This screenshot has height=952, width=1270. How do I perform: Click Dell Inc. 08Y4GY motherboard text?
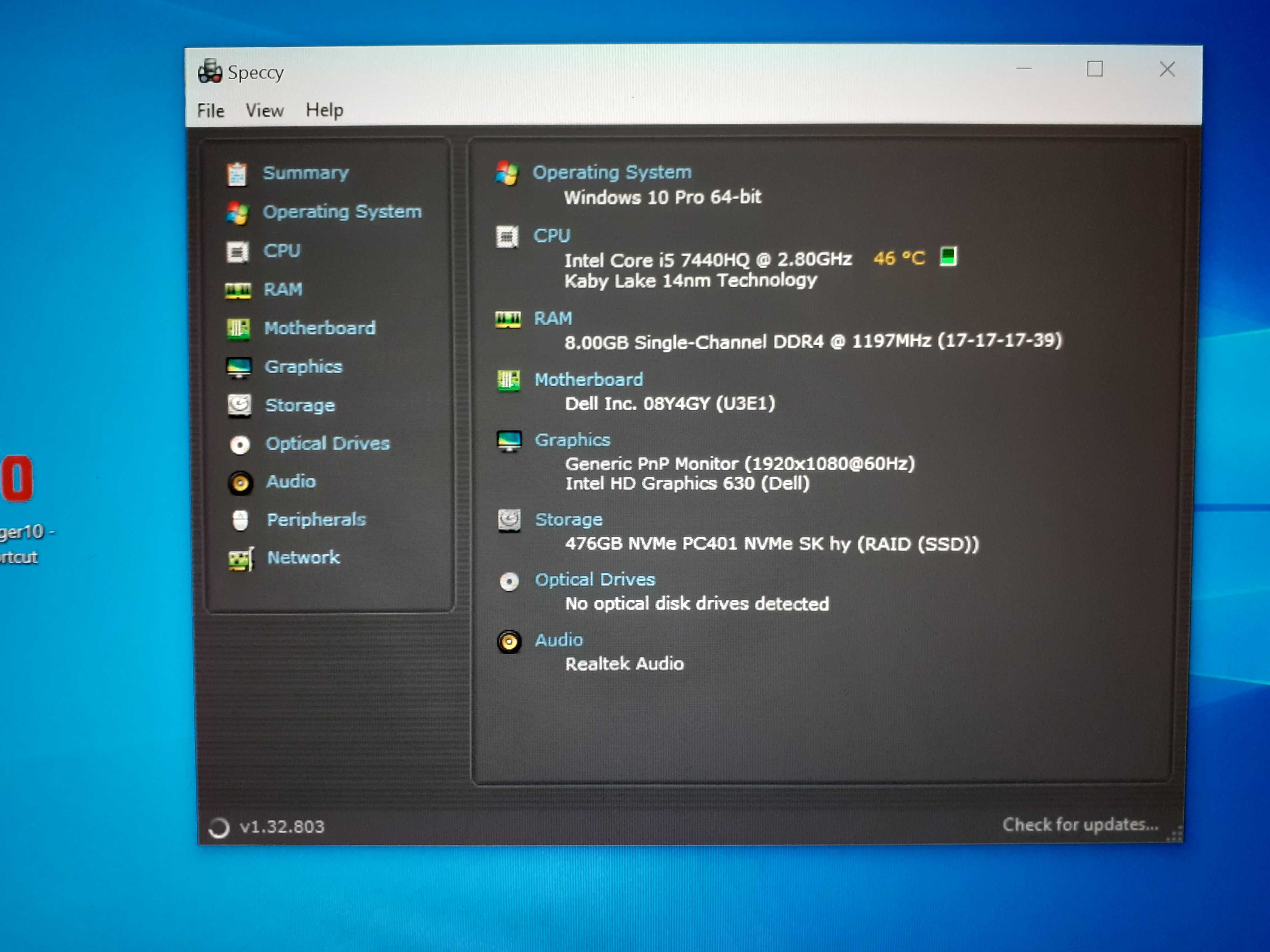(670, 403)
